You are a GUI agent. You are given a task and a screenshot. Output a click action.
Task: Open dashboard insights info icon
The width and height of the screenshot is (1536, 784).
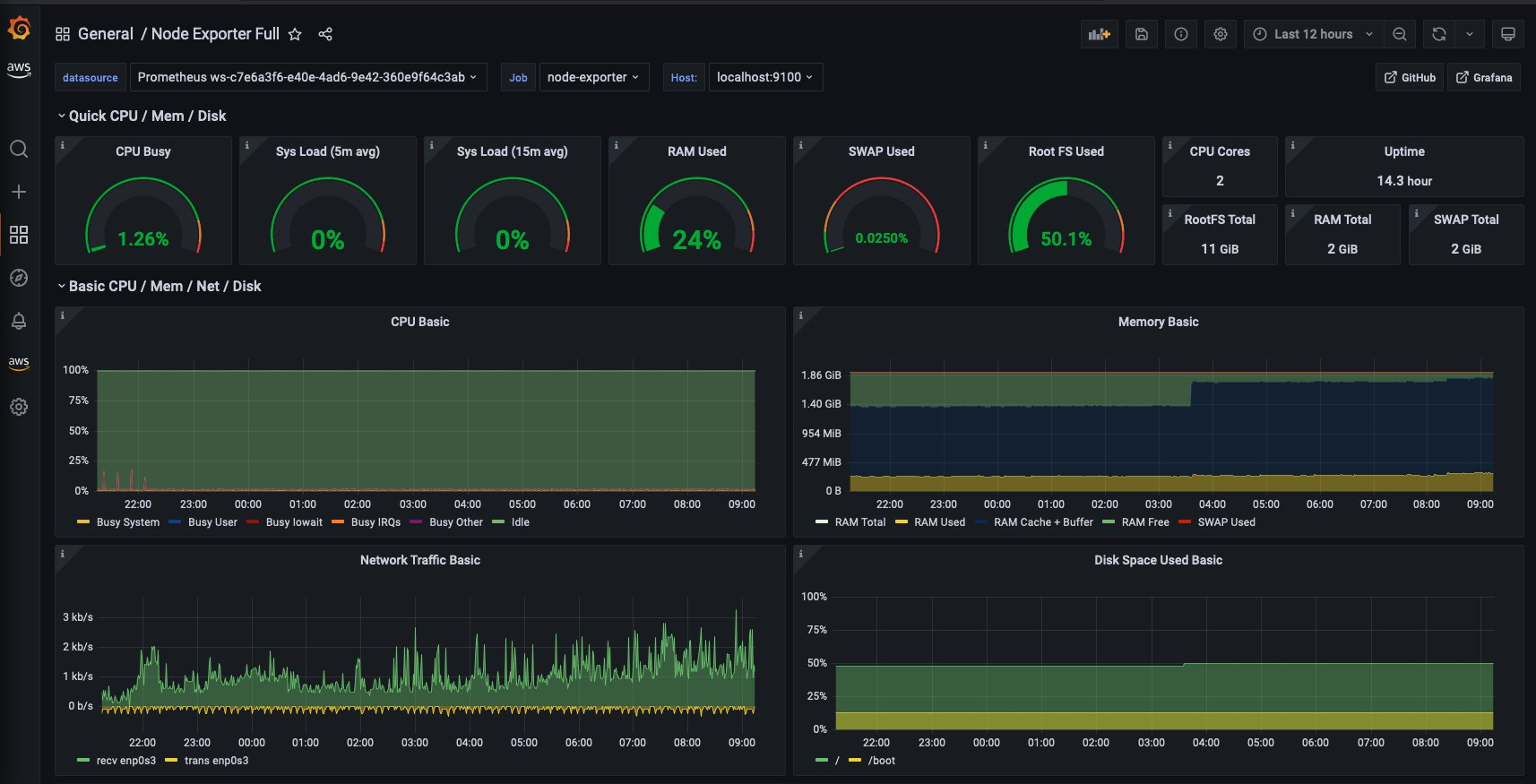[1181, 34]
